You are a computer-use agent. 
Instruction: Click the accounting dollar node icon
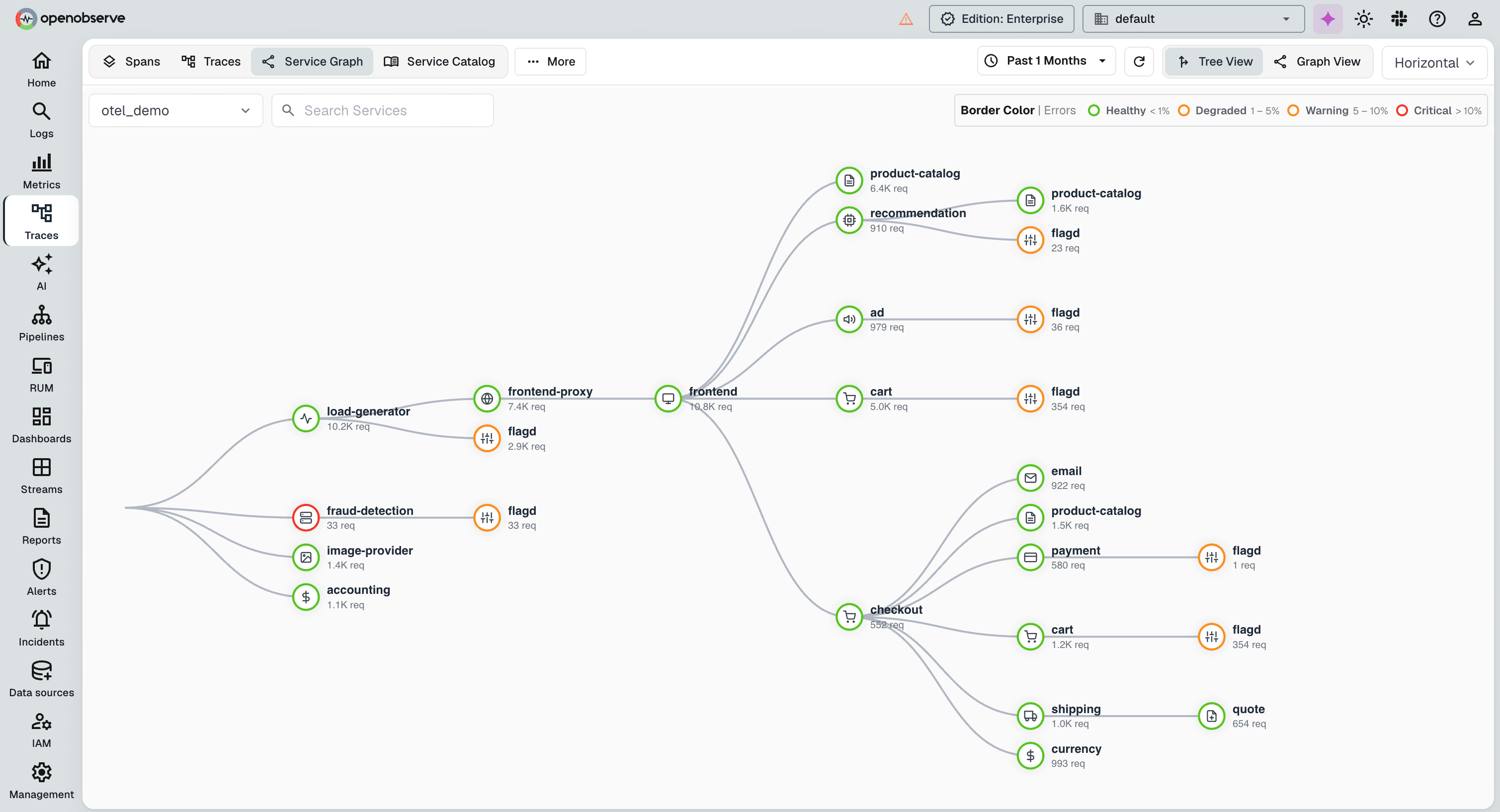[x=306, y=597]
